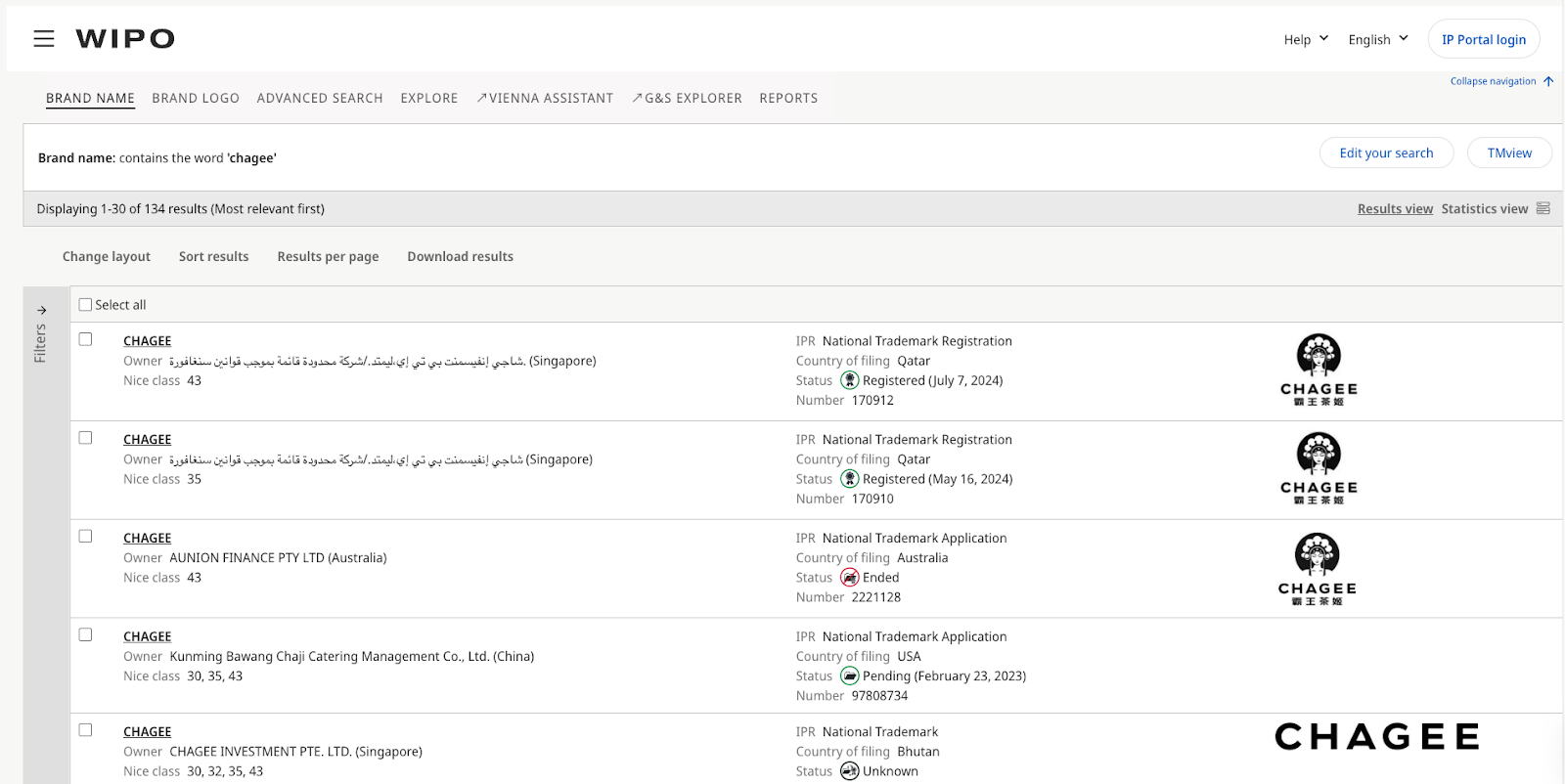Open VIENNA ASSISTANT tab

pyautogui.click(x=545, y=98)
